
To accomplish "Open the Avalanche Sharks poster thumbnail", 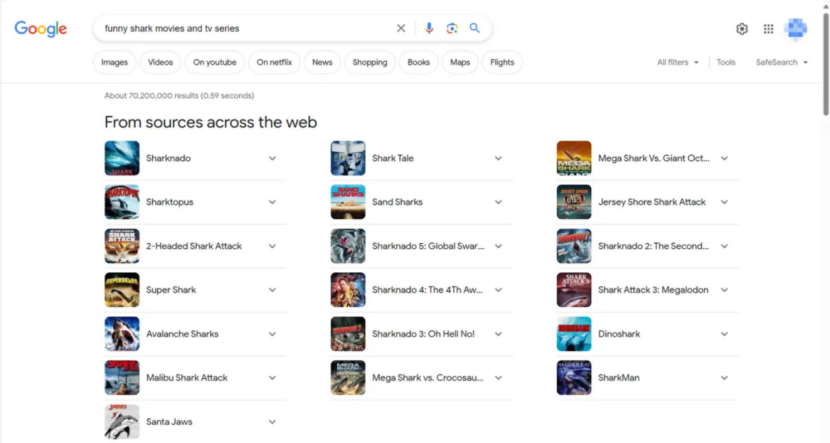I will pos(122,333).
